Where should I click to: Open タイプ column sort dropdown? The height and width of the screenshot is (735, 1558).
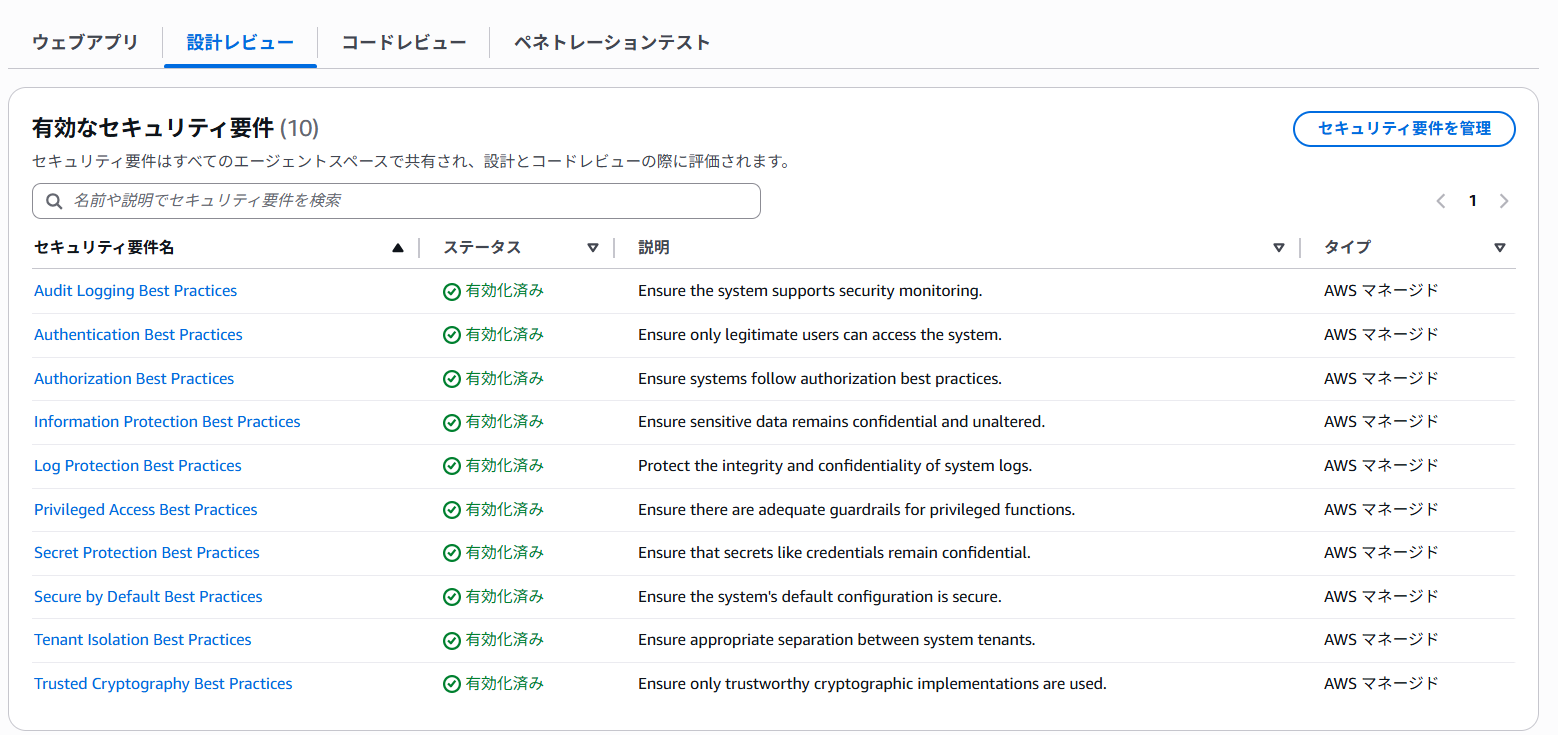(x=1499, y=248)
